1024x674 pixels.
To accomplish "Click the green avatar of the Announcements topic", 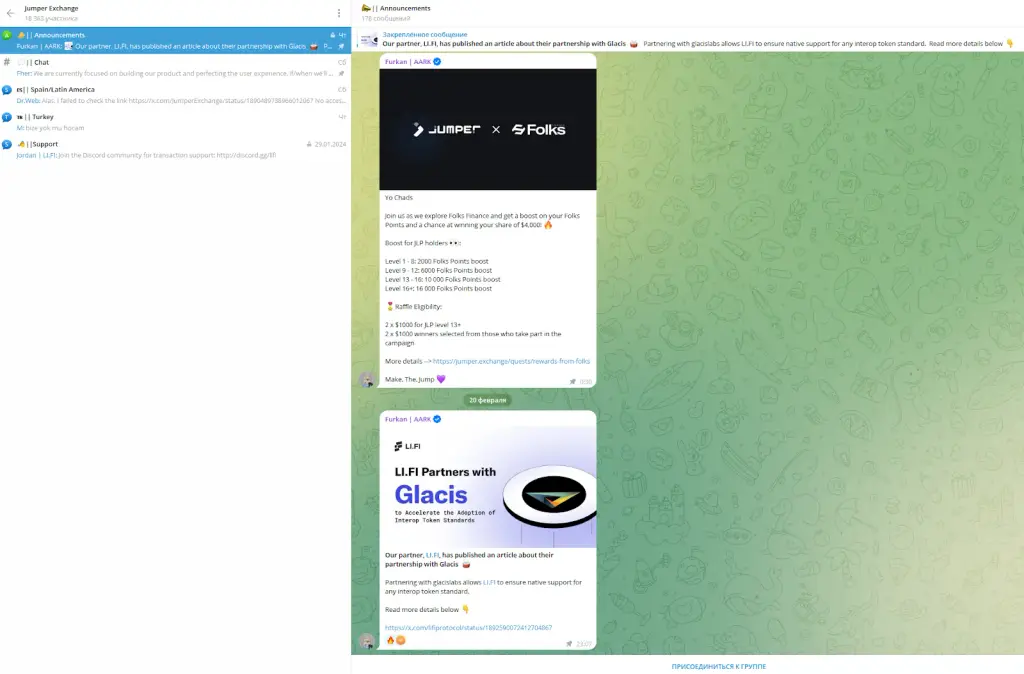I will coord(7,35).
